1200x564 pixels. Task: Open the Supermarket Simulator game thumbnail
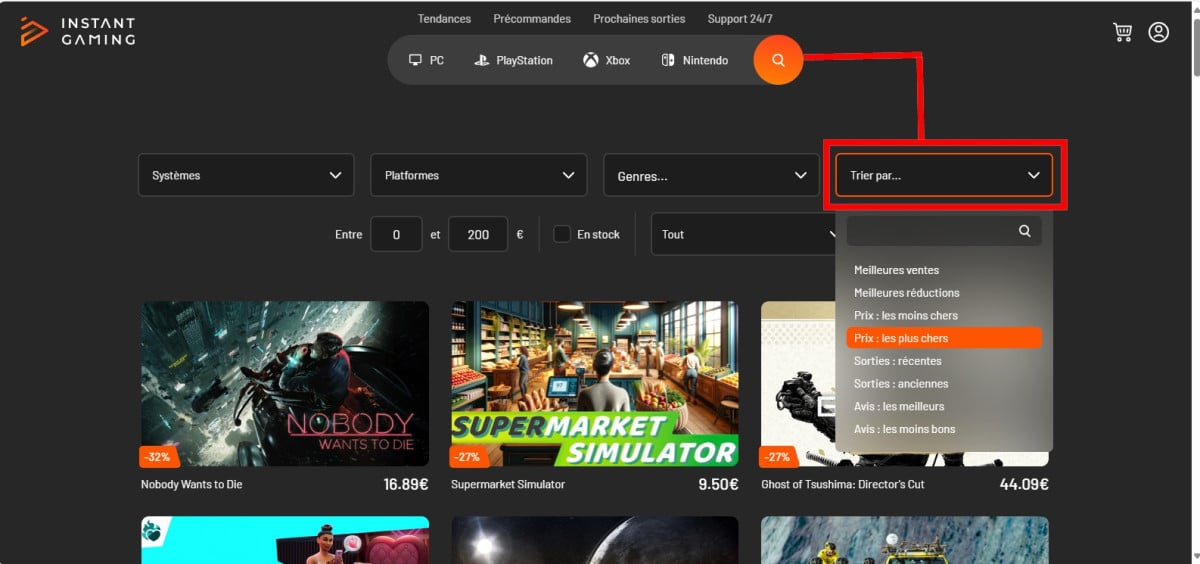point(594,383)
